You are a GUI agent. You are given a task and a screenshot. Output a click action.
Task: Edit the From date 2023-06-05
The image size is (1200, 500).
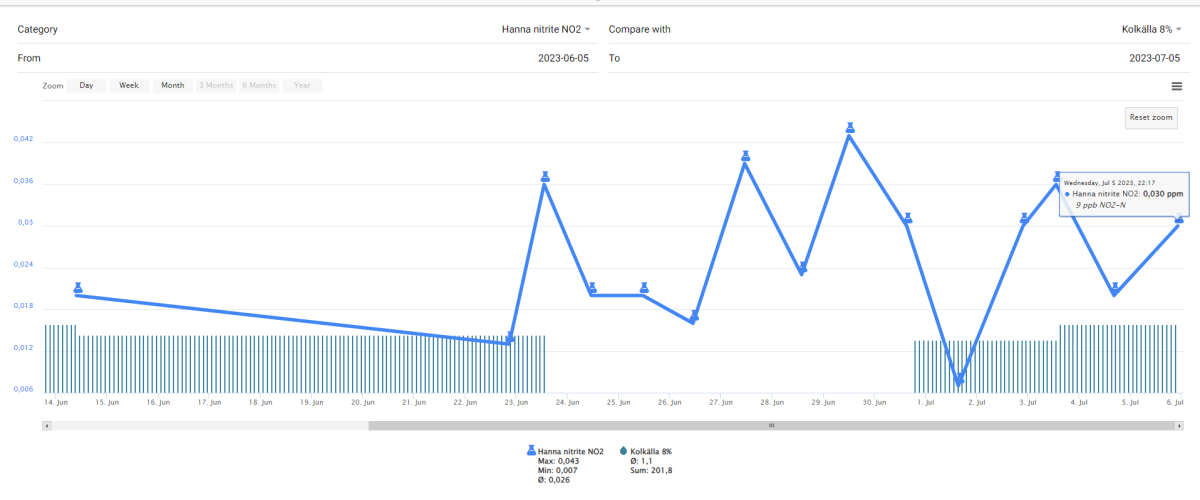click(x=564, y=58)
